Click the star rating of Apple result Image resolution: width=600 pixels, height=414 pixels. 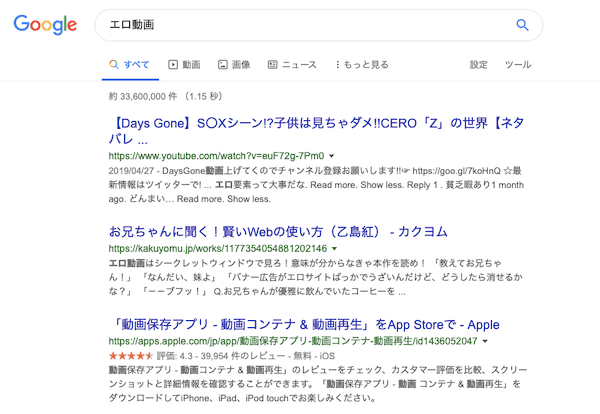(131, 356)
